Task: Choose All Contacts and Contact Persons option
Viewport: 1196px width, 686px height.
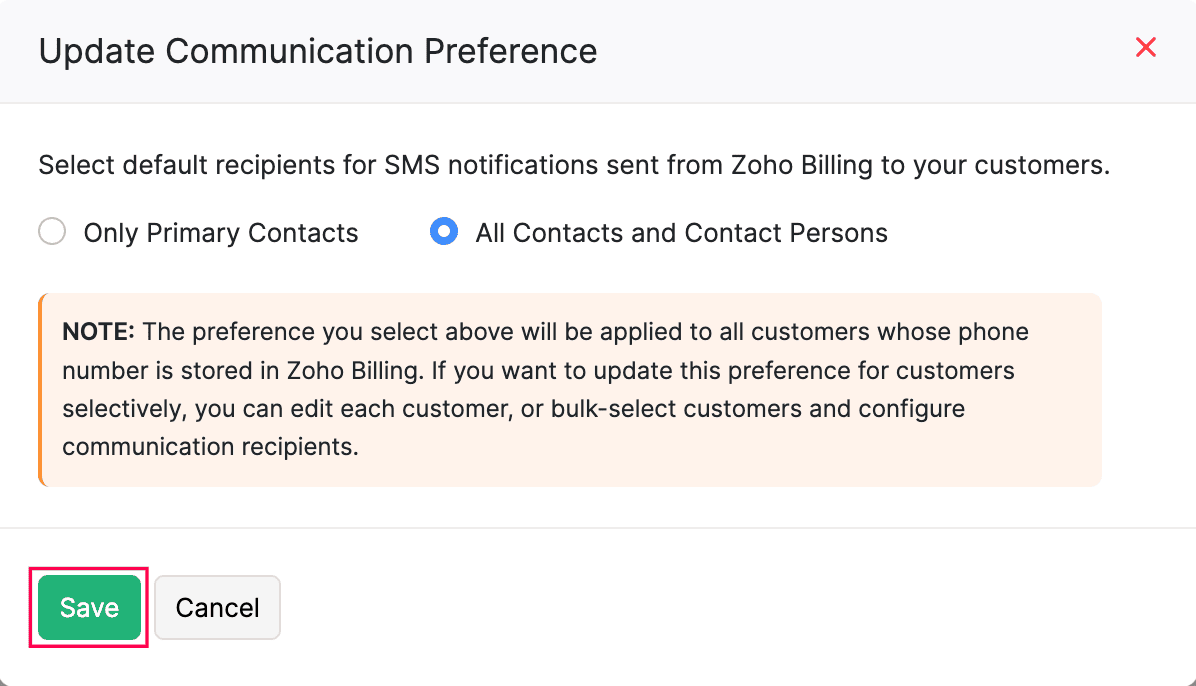Action: coord(443,231)
